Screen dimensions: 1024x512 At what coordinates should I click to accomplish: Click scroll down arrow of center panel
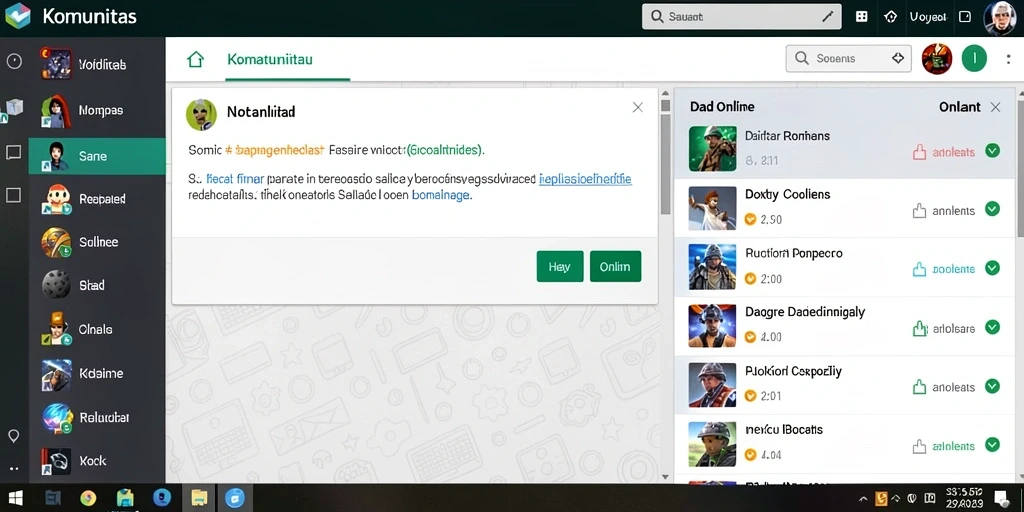[665, 477]
